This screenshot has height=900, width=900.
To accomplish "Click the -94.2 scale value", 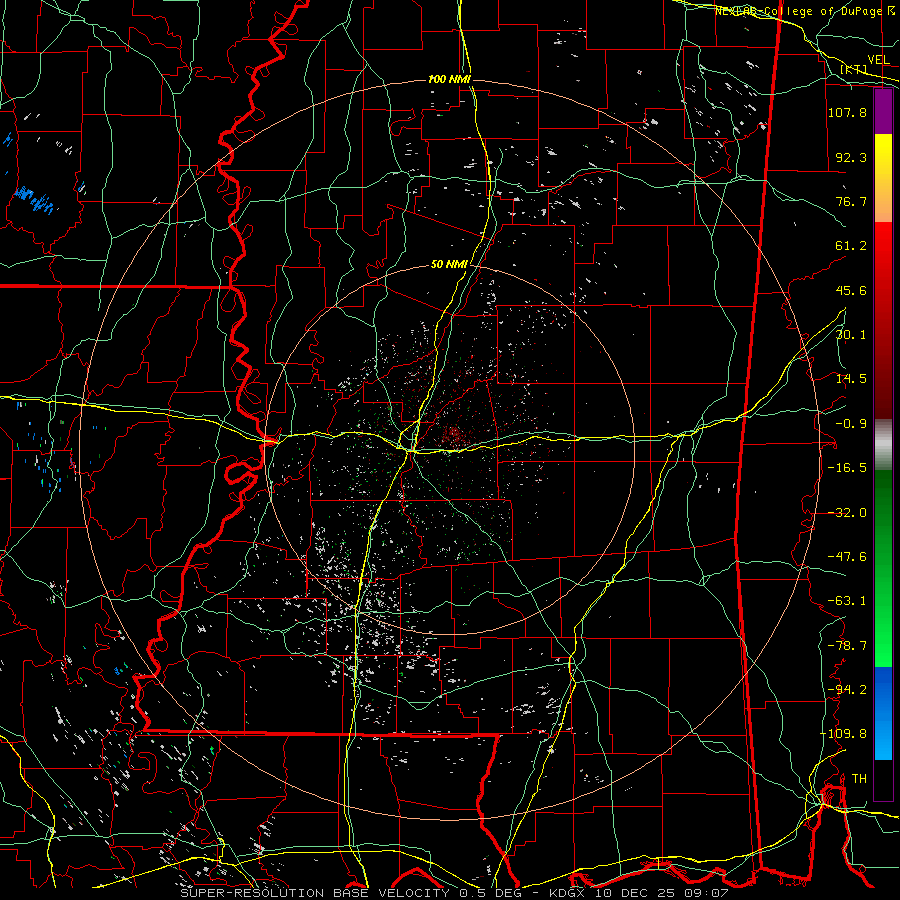I will point(847,690).
